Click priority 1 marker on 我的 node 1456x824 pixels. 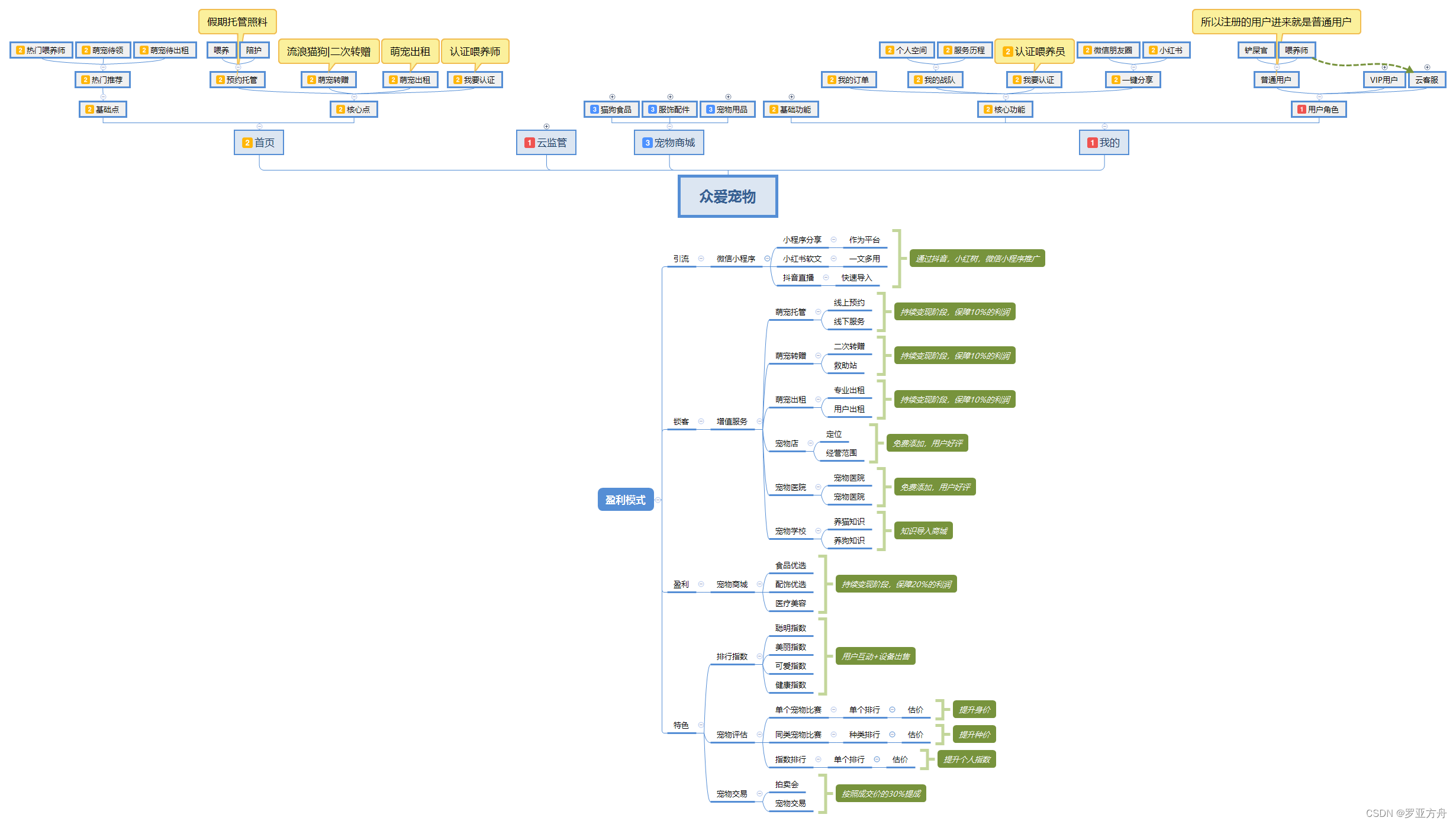click(x=1093, y=143)
